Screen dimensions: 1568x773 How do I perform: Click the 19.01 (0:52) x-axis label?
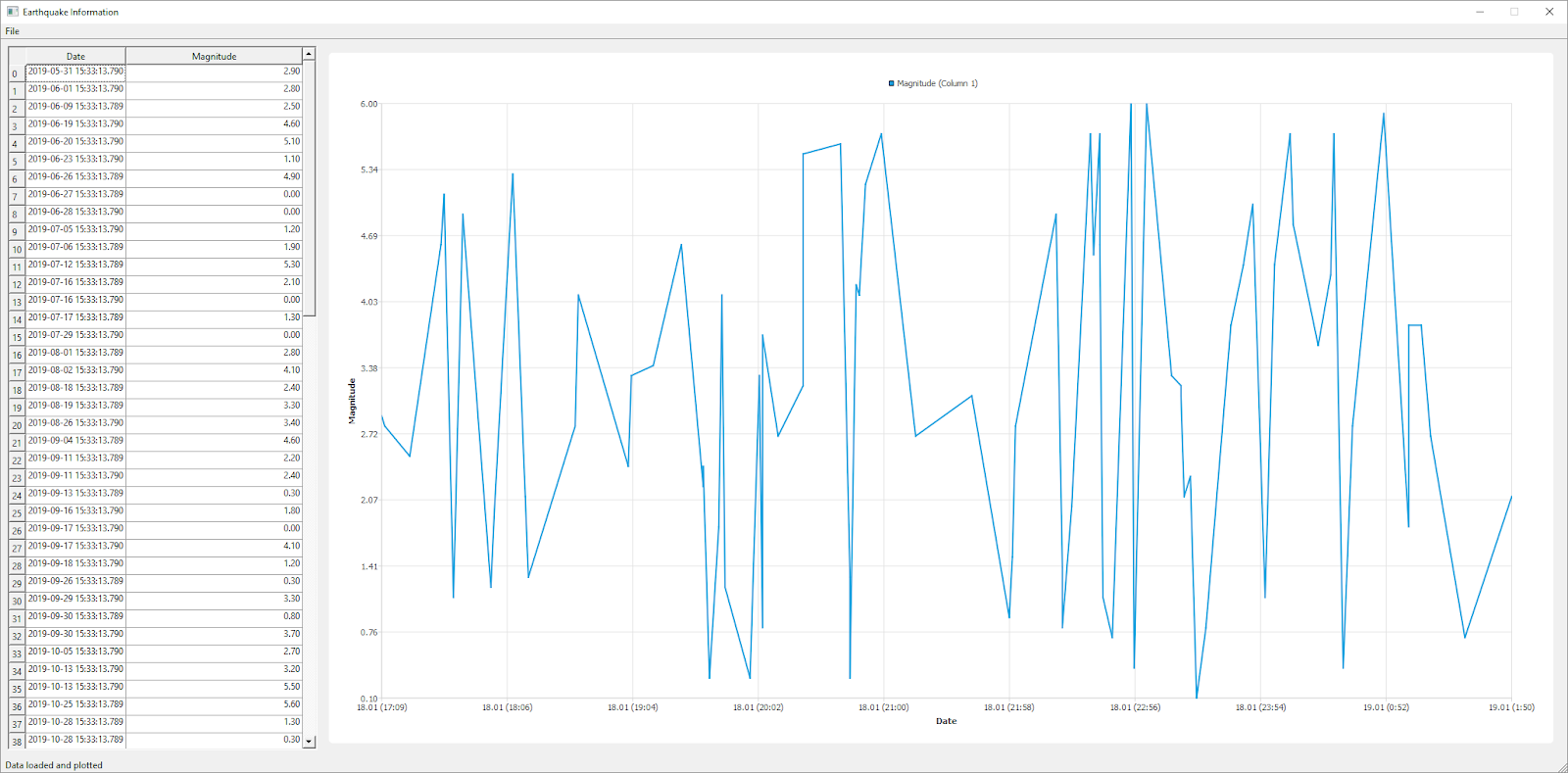click(1385, 707)
